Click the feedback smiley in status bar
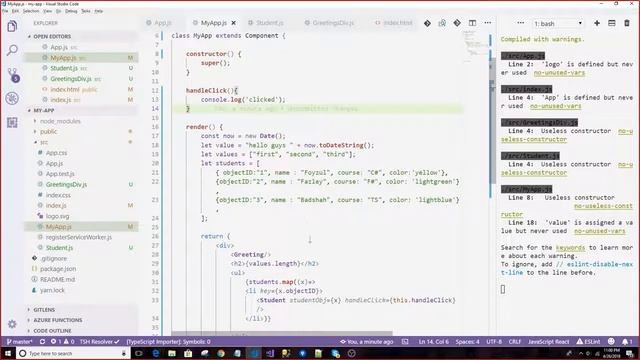 pyautogui.click(x=611, y=342)
